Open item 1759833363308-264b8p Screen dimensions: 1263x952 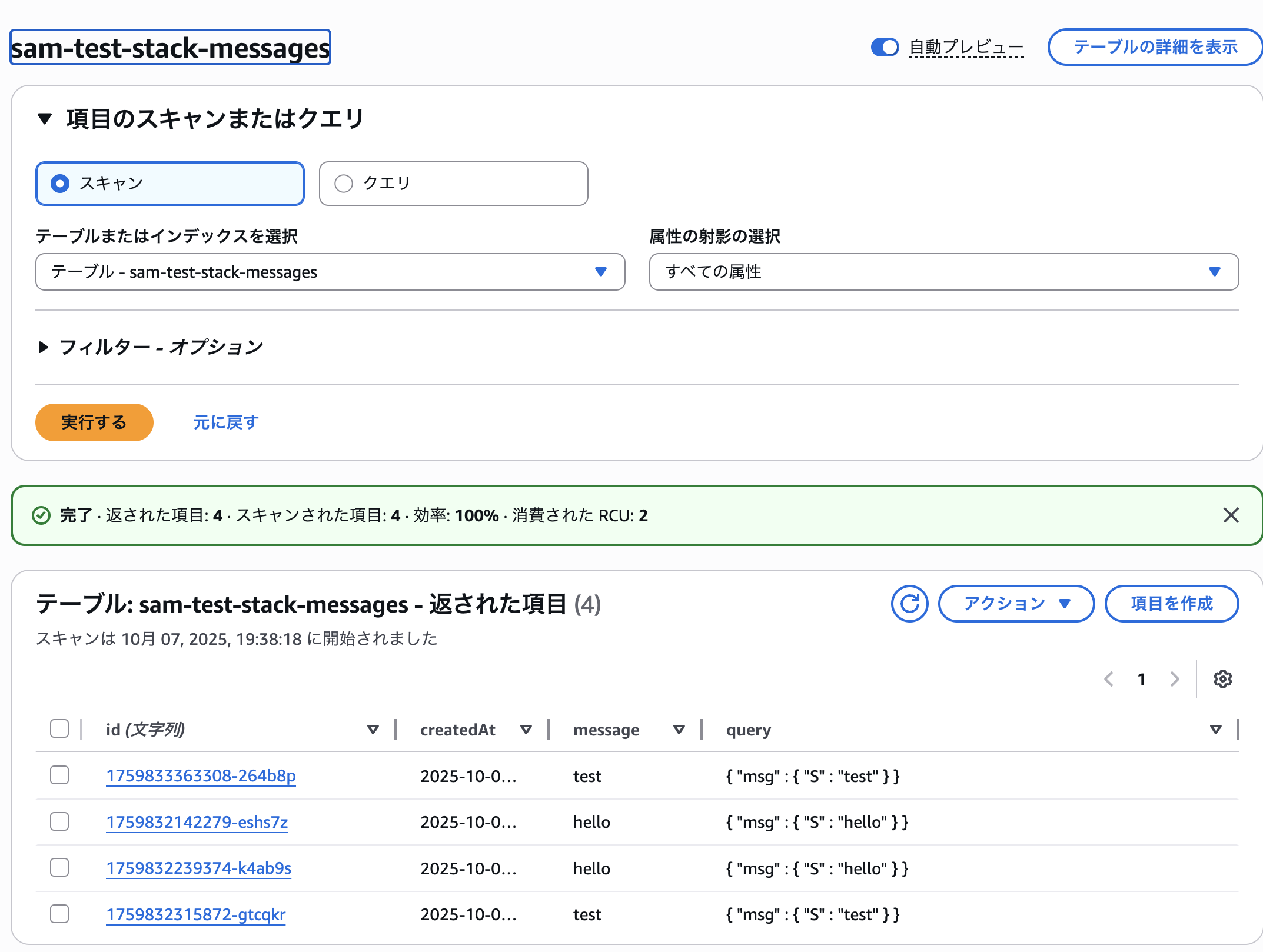point(201,775)
